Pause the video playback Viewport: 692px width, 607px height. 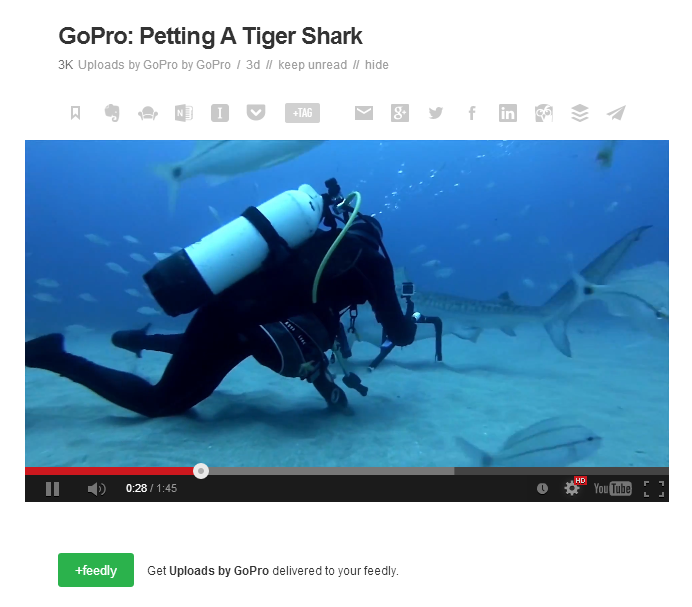tap(53, 489)
